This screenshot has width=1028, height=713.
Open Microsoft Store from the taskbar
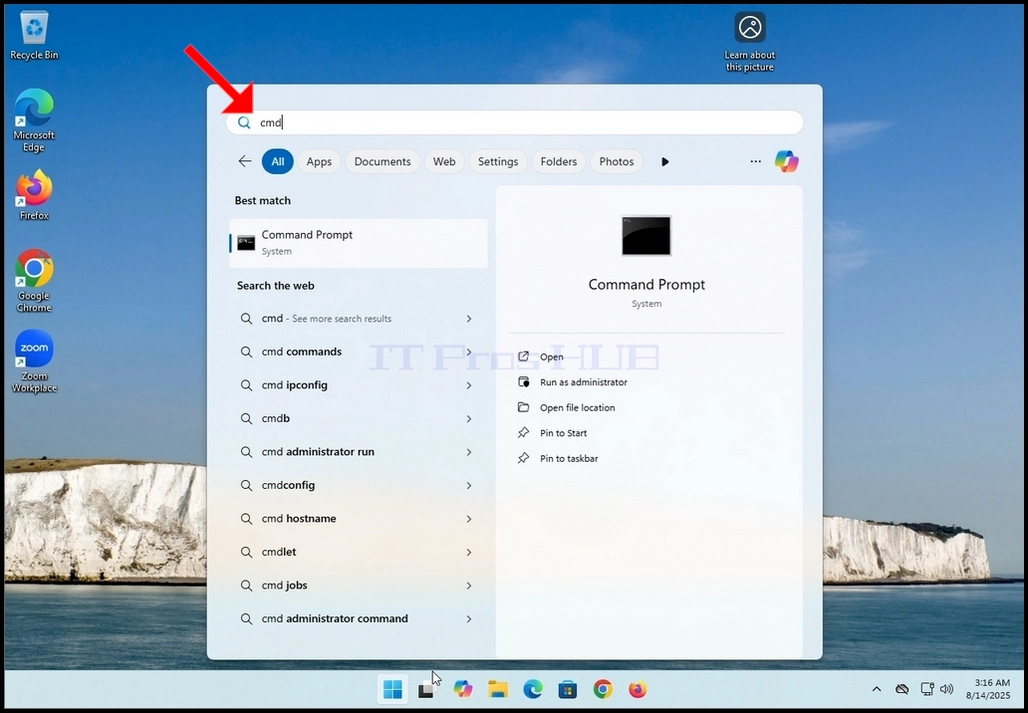(568, 689)
